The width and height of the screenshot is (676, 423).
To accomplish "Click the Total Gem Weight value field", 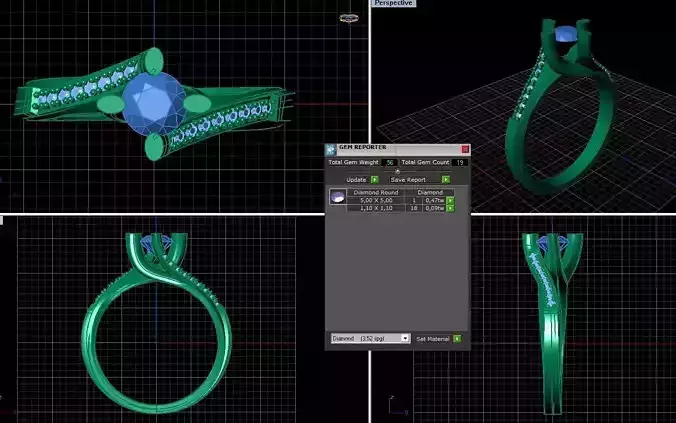I will point(389,163).
